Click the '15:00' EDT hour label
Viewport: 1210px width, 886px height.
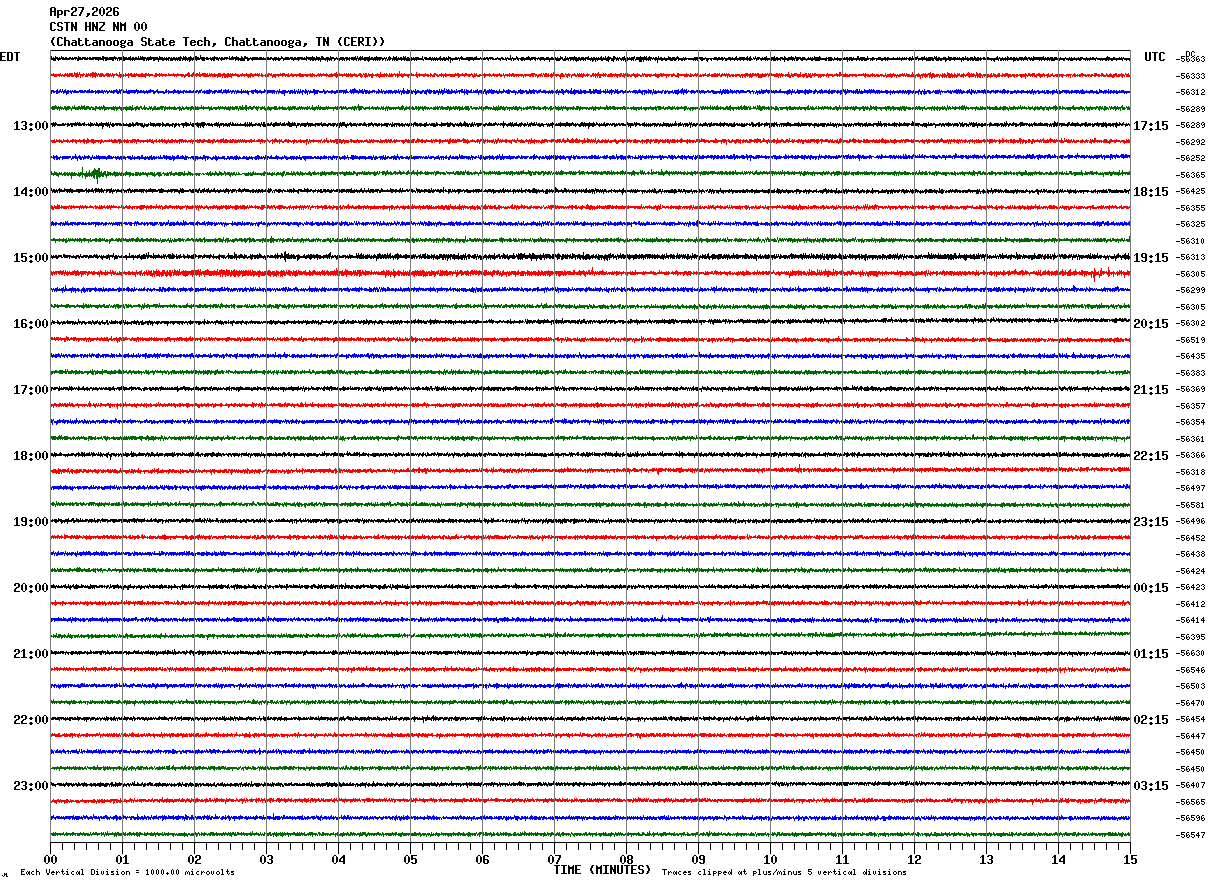click(x=31, y=258)
